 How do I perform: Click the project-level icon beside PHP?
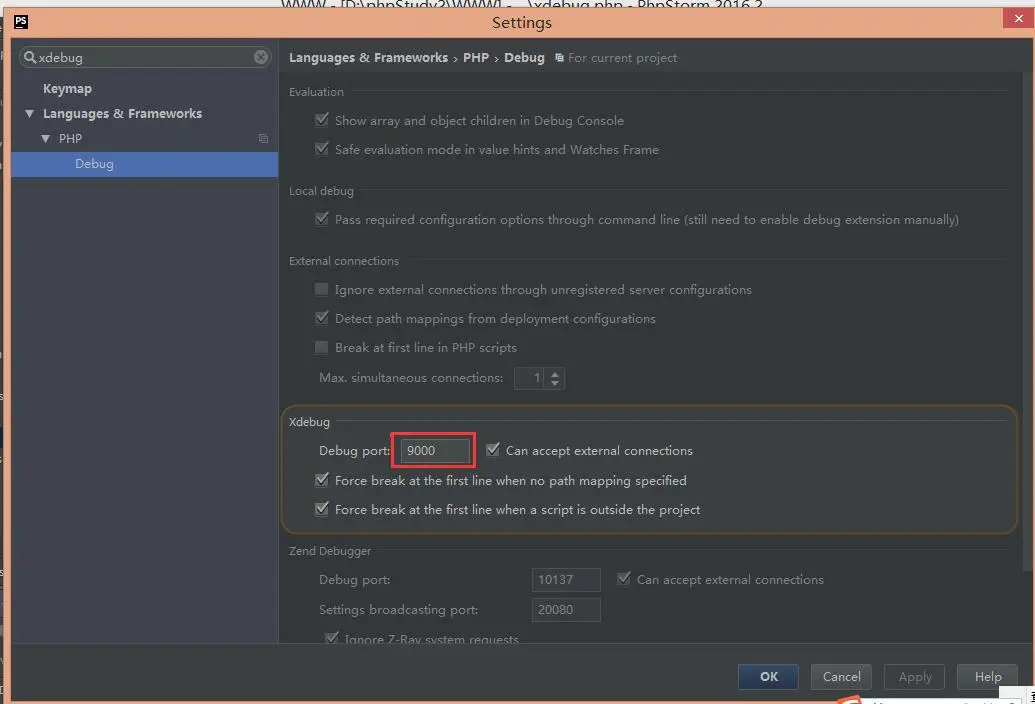pyautogui.click(x=263, y=139)
